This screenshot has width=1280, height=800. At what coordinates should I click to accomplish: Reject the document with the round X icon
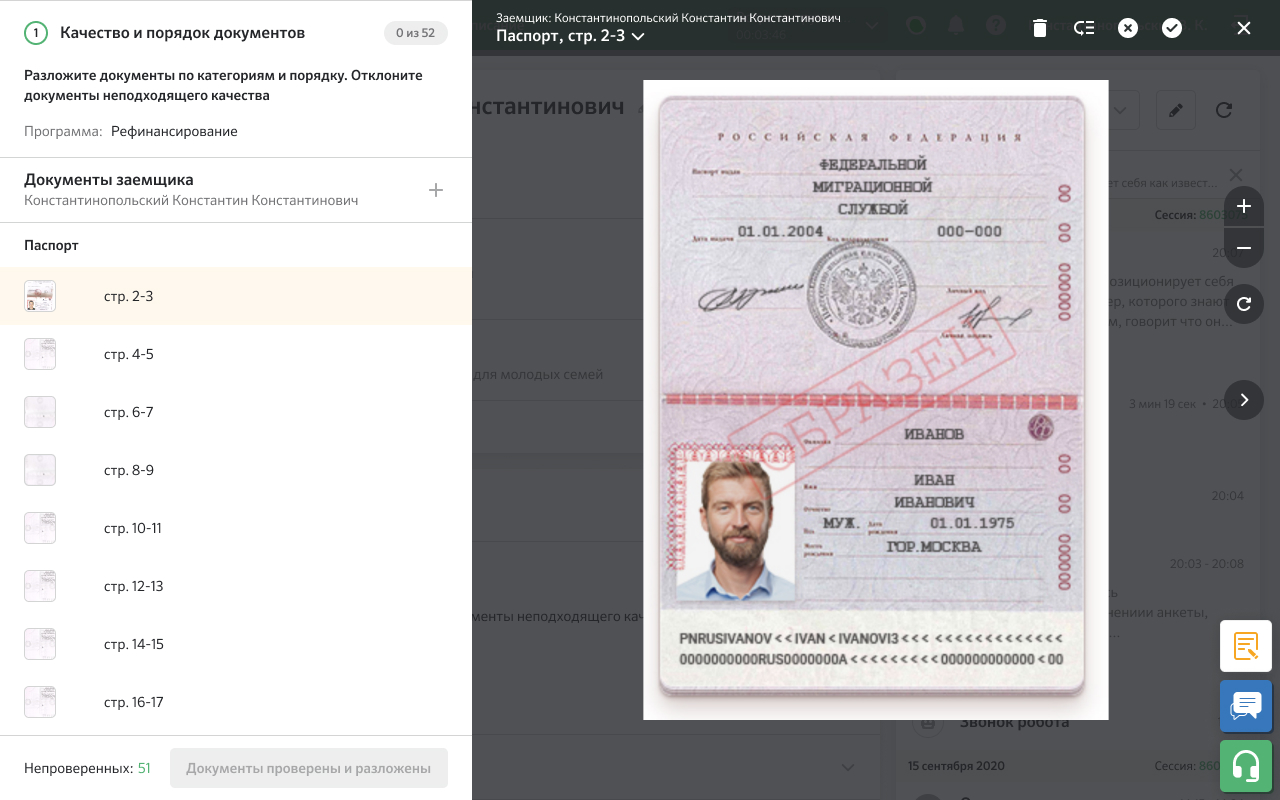point(1128,28)
